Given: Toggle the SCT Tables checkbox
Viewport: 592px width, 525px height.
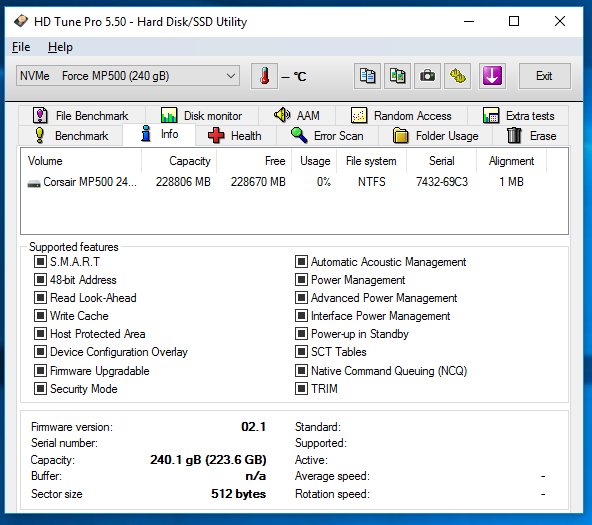Looking at the screenshot, I should pyautogui.click(x=301, y=351).
